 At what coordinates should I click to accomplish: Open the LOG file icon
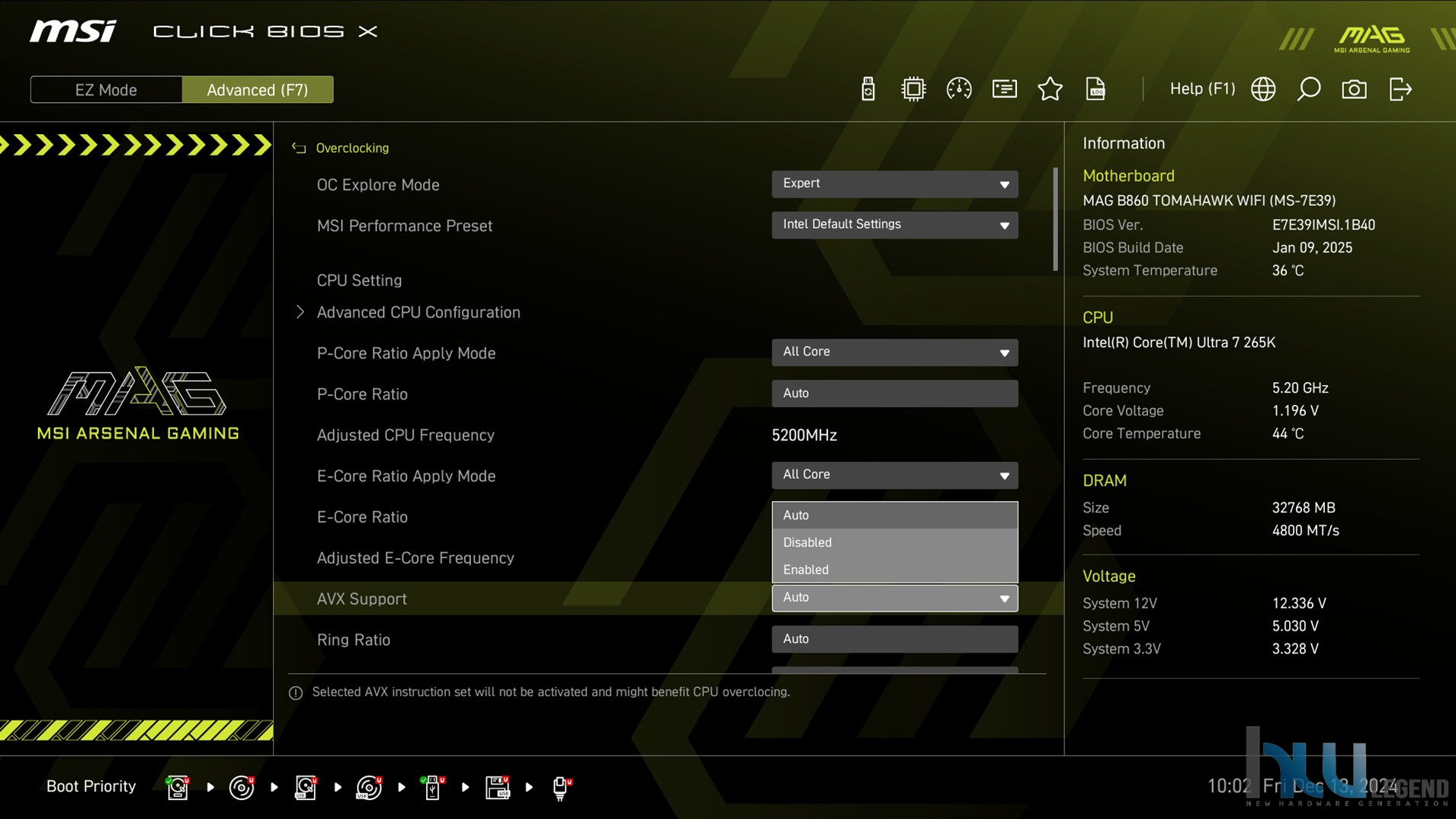tap(1095, 89)
